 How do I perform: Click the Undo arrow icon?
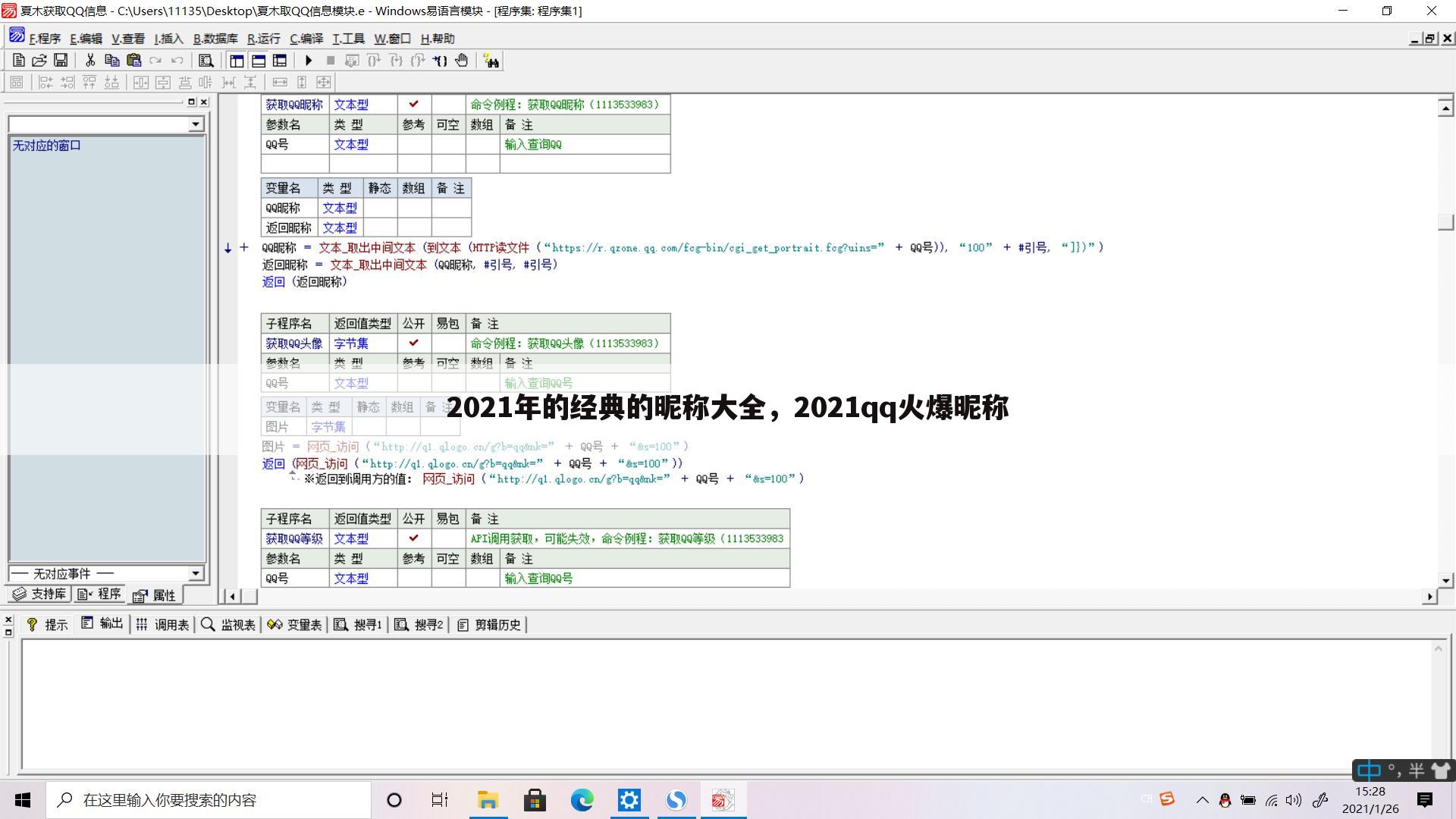tap(177, 61)
